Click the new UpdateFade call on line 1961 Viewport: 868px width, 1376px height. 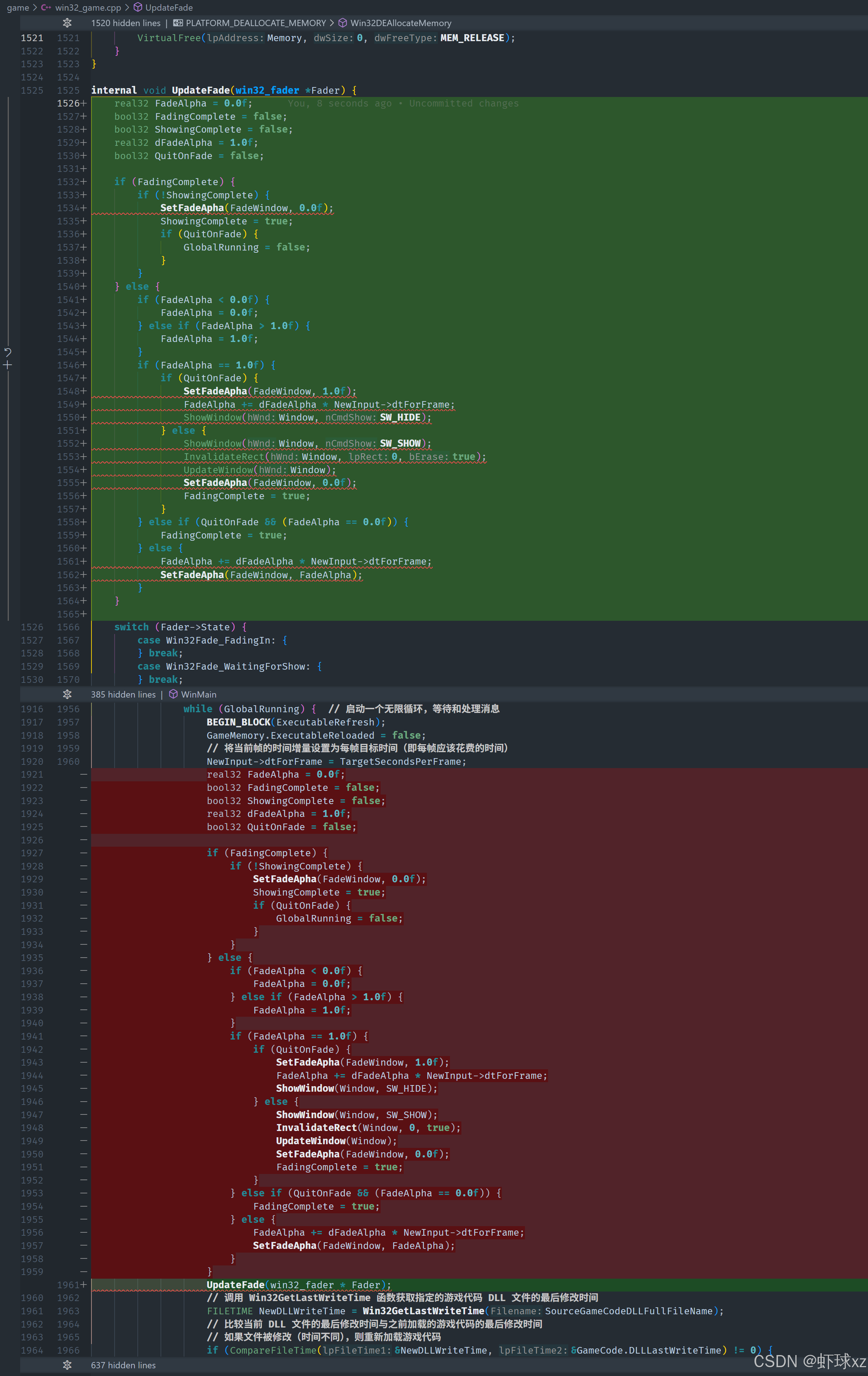click(235, 1285)
